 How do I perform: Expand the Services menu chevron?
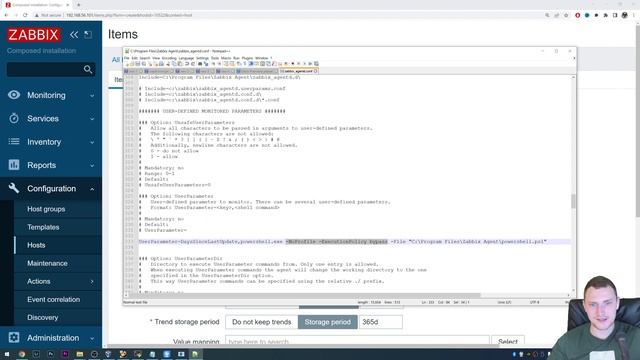92,119
